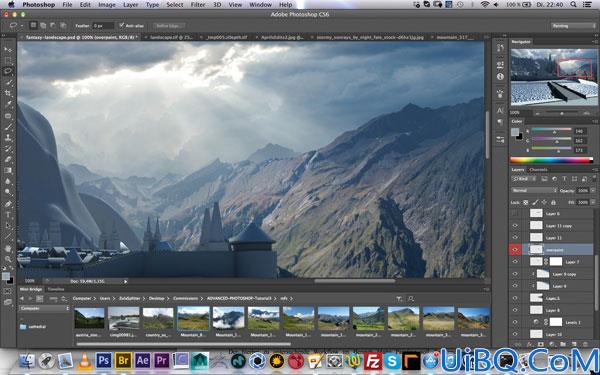Image resolution: width=600 pixels, height=375 pixels.
Task: Select the Eraser tool
Action: click(8, 160)
